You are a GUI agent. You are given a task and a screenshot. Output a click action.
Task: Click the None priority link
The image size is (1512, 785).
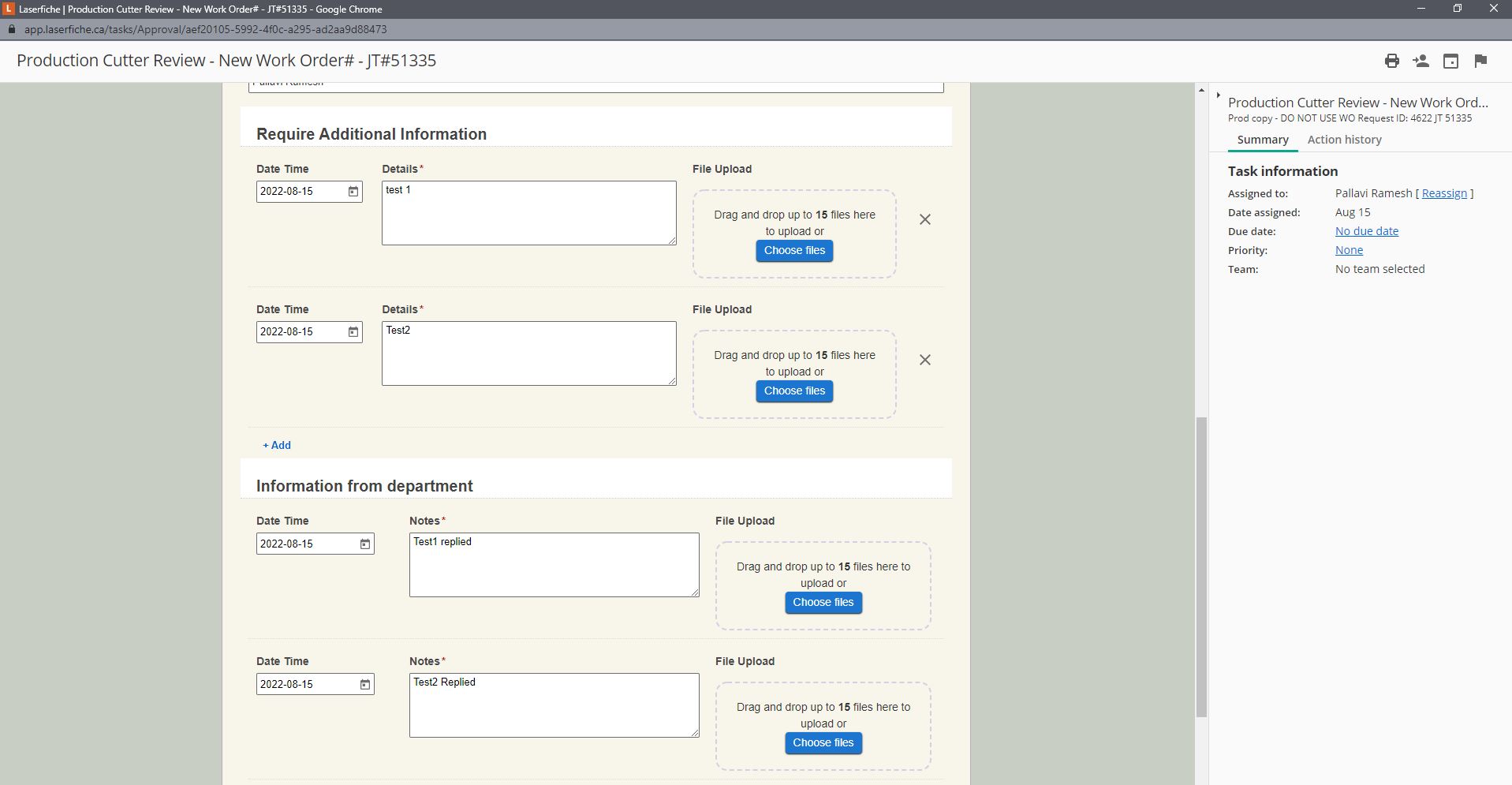tap(1349, 250)
